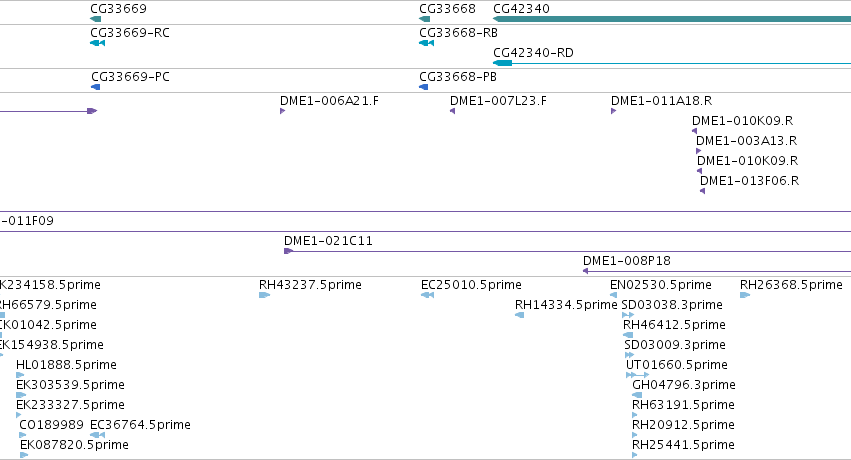
Task: Click the CG33668-PB blue arrow glyph
Action: (x=424, y=87)
